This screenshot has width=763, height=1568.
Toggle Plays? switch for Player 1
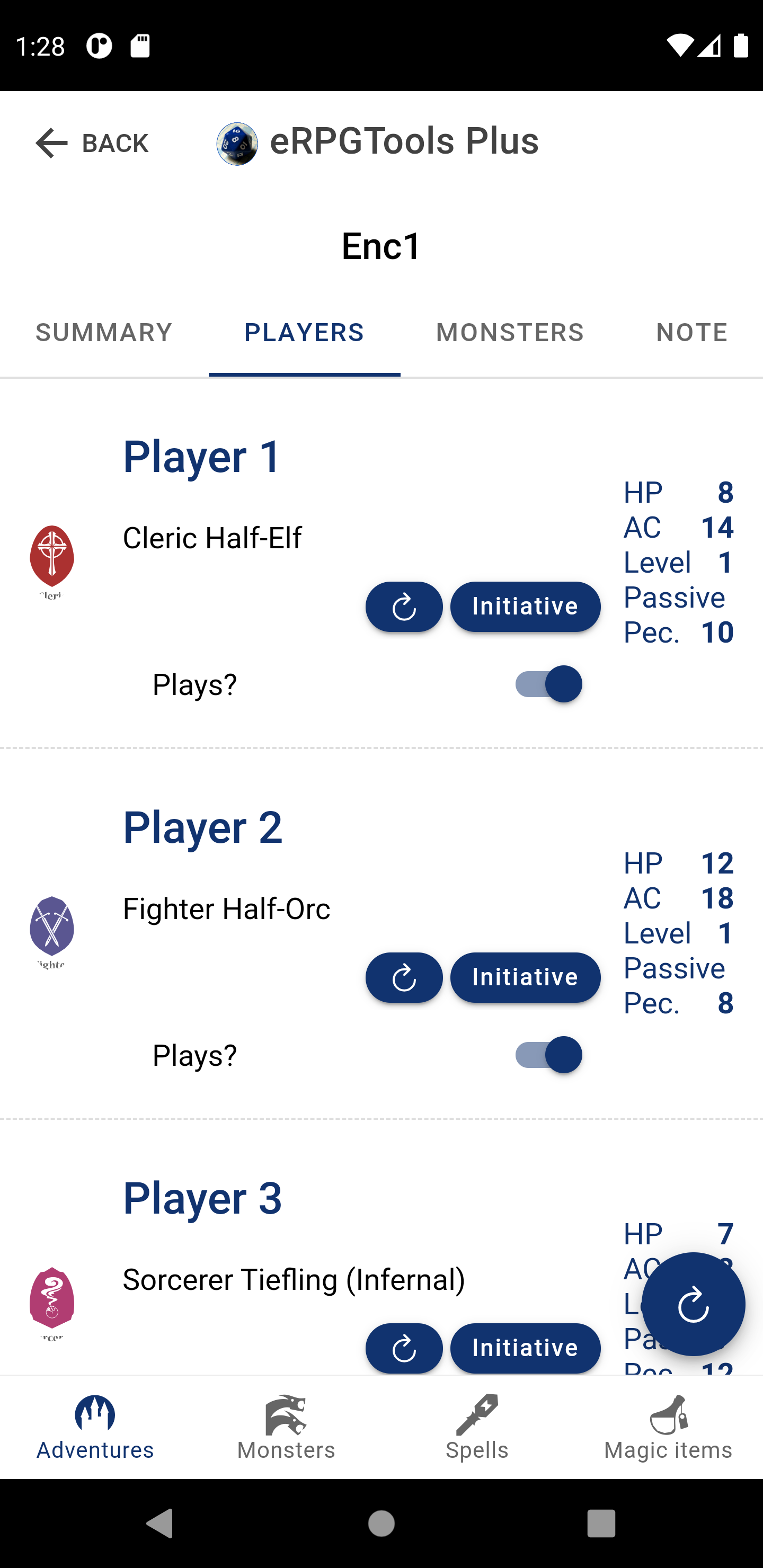coord(547,683)
